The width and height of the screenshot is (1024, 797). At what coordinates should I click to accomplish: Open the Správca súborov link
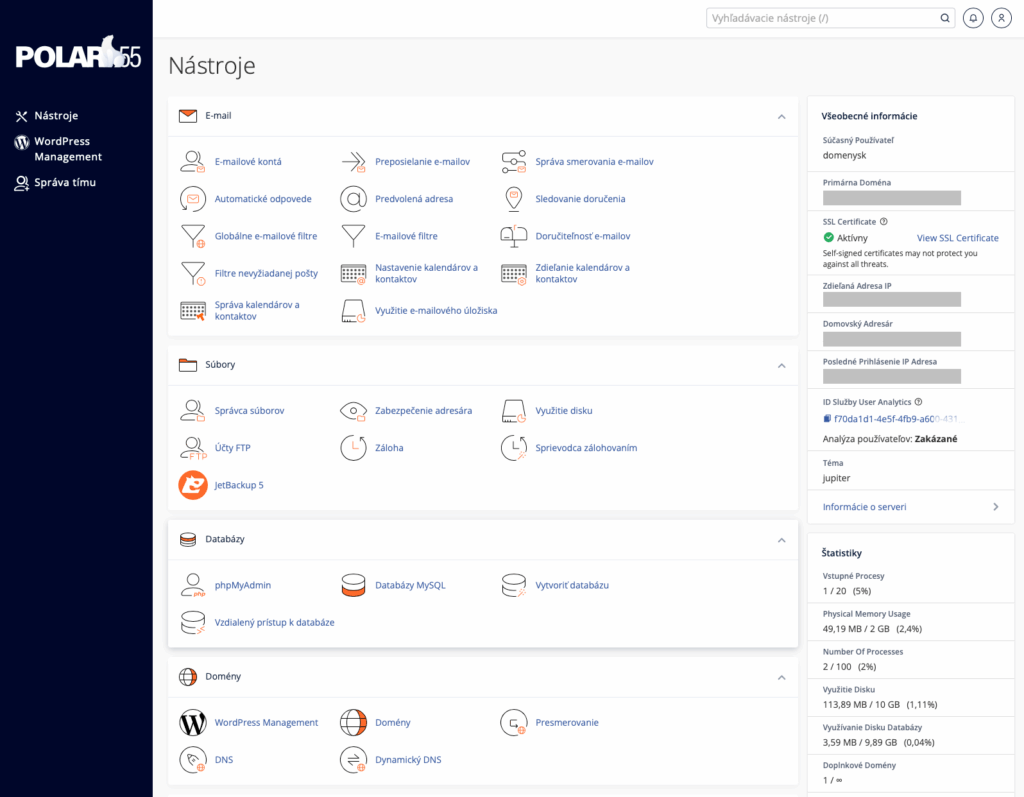tap(249, 411)
